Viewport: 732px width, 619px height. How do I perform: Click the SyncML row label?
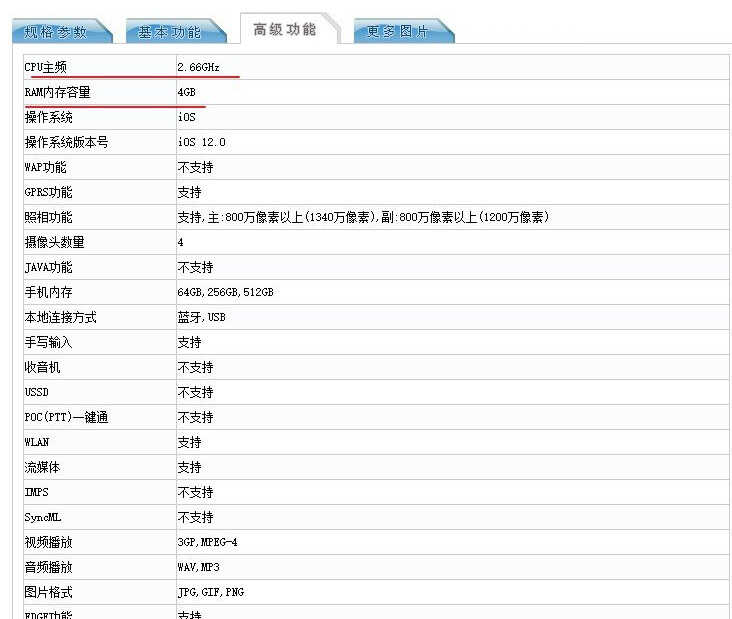click(43, 517)
